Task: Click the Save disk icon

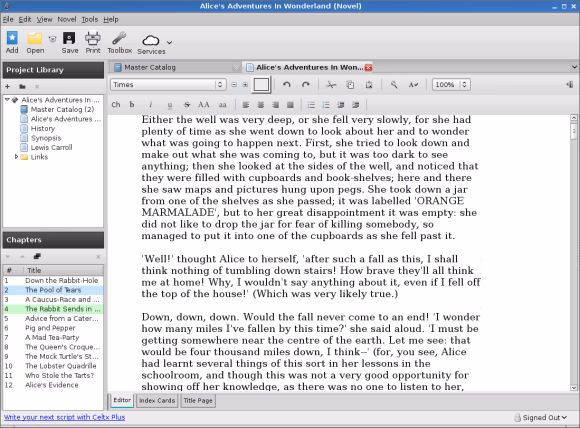Action: [x=69, y=38]
